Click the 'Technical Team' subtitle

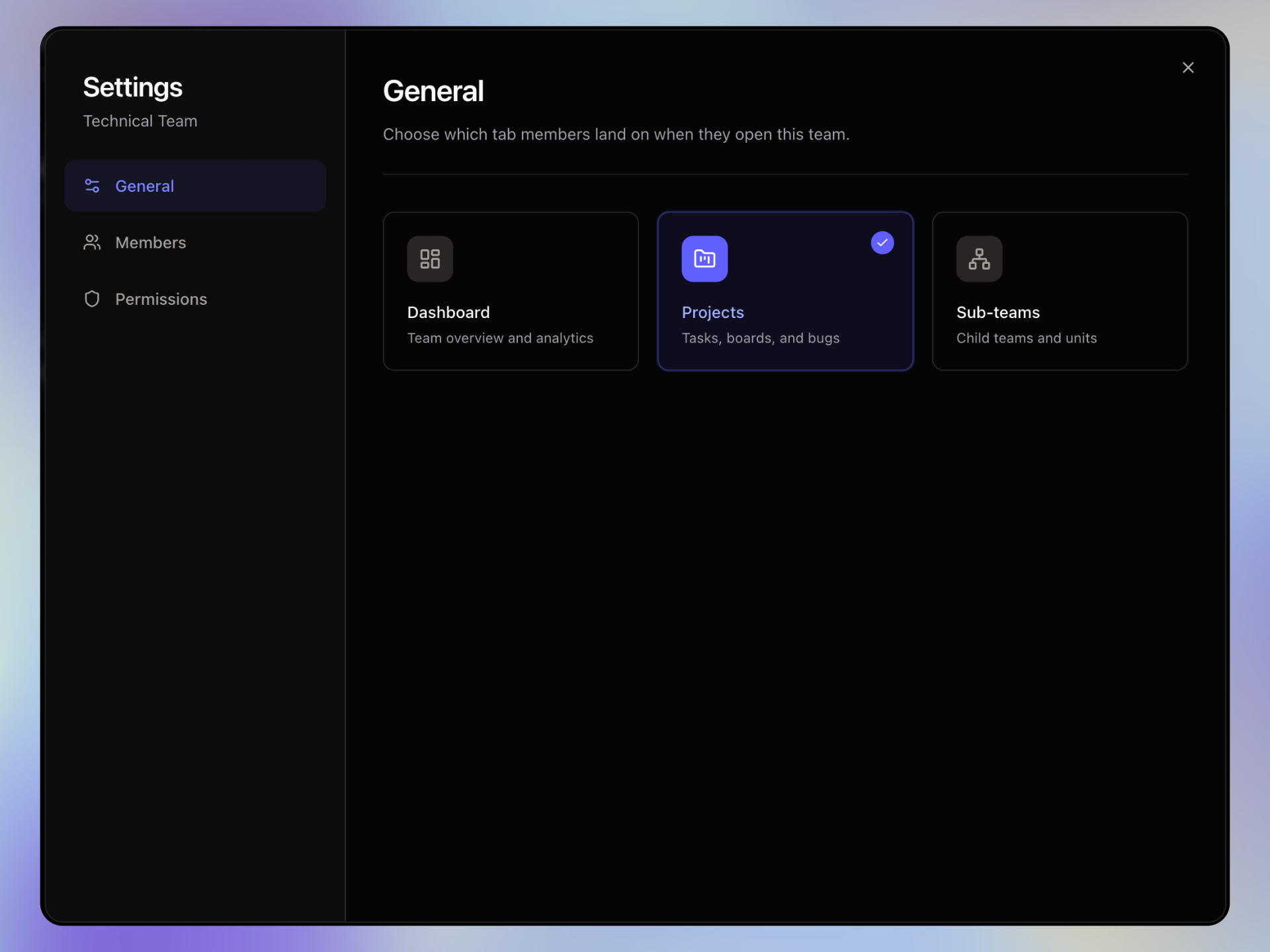click(140, 121)
